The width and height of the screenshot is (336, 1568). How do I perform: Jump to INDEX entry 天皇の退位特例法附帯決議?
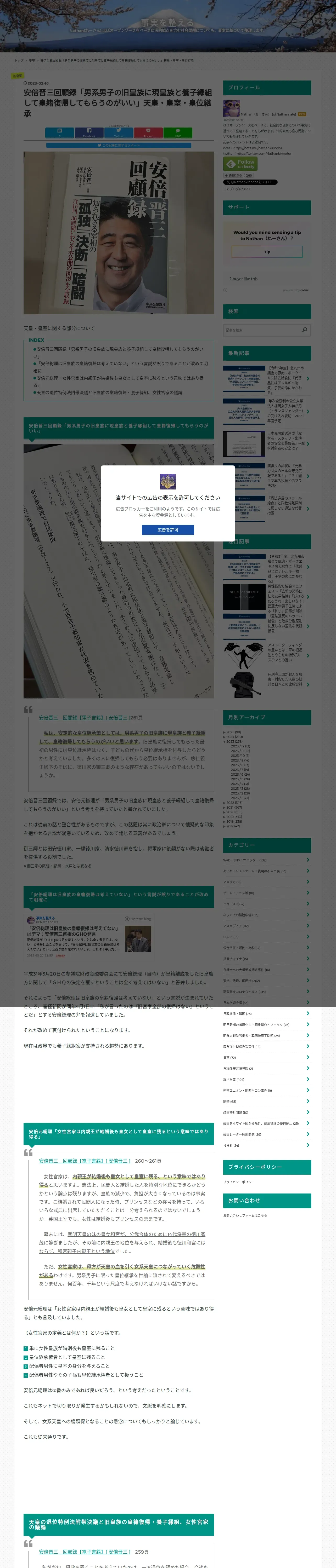(108, 392)
